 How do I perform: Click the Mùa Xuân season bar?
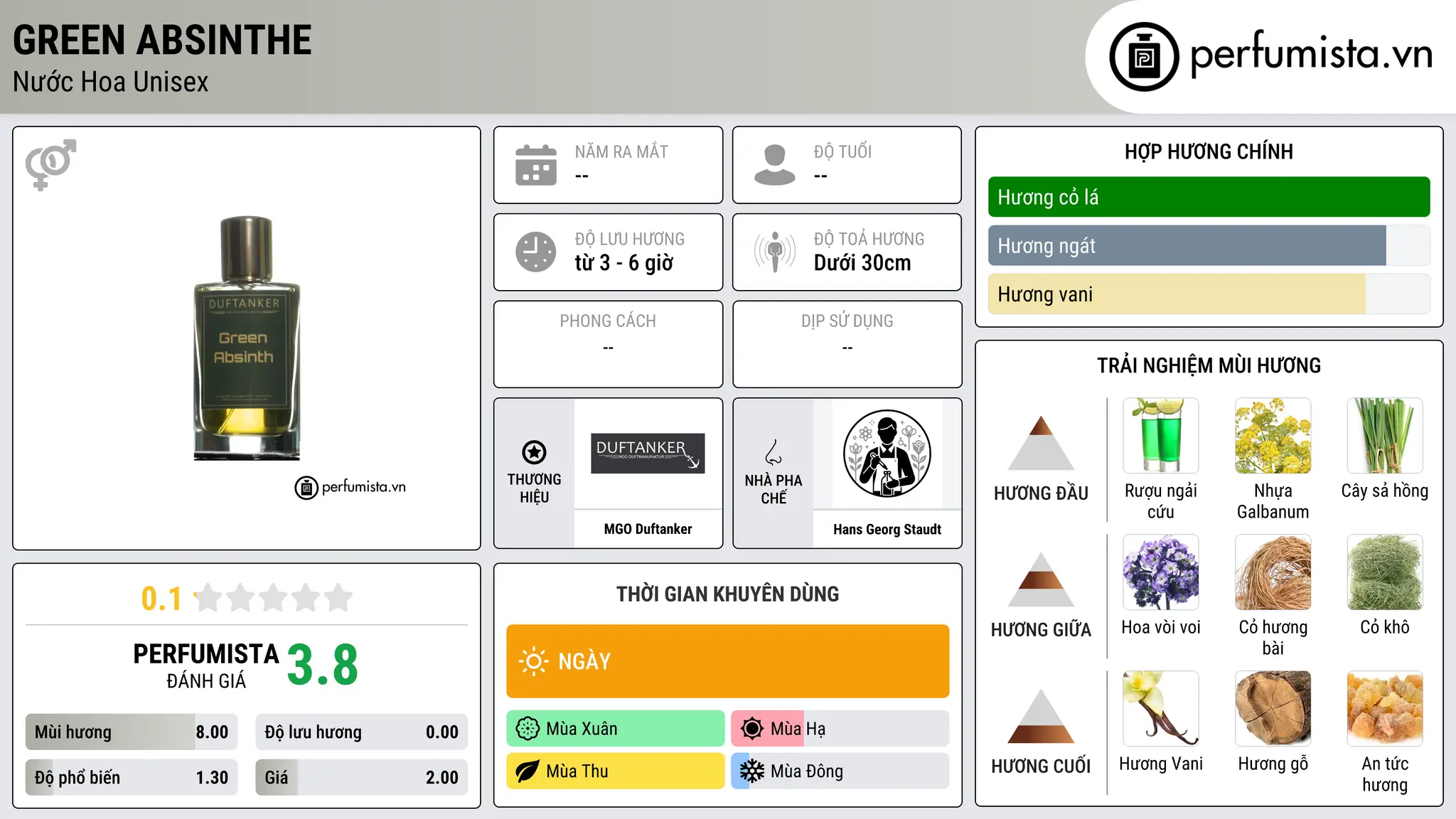pyautogui.click(x=616, y=729)
